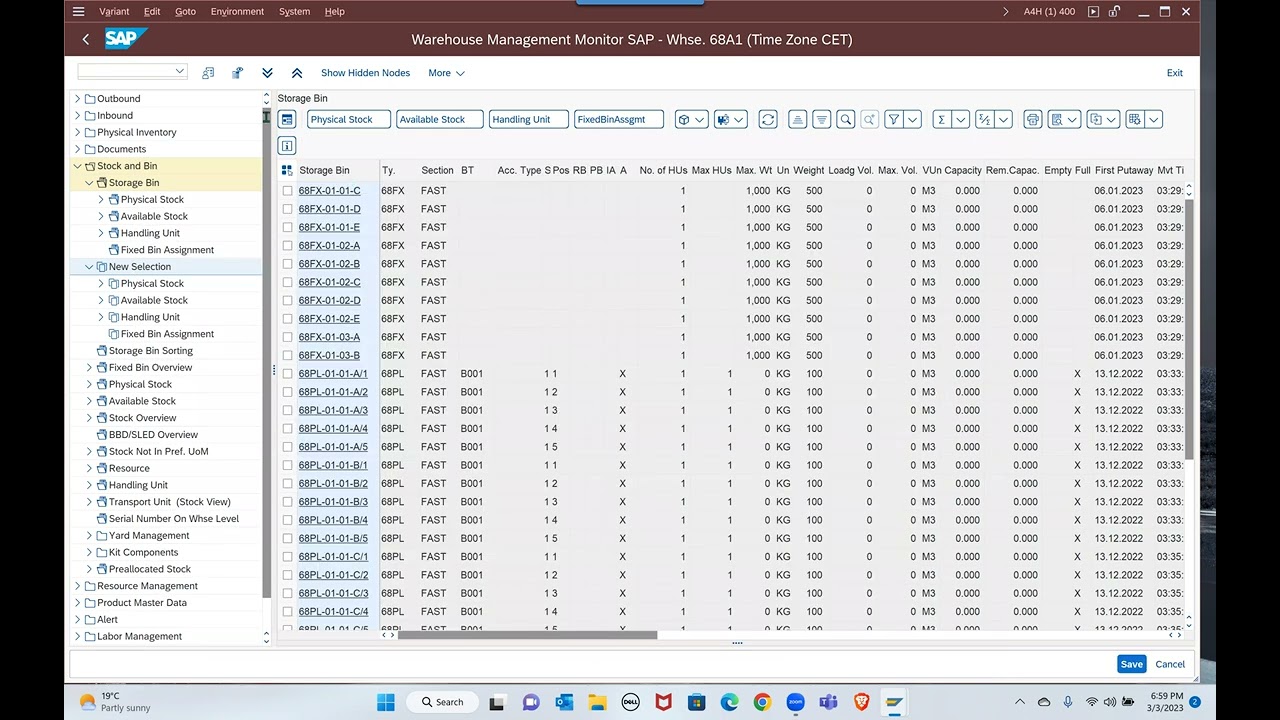Click the Windows taskbar Search box
The width and height of the screenshot is (1280, 720).
point(441,702)
